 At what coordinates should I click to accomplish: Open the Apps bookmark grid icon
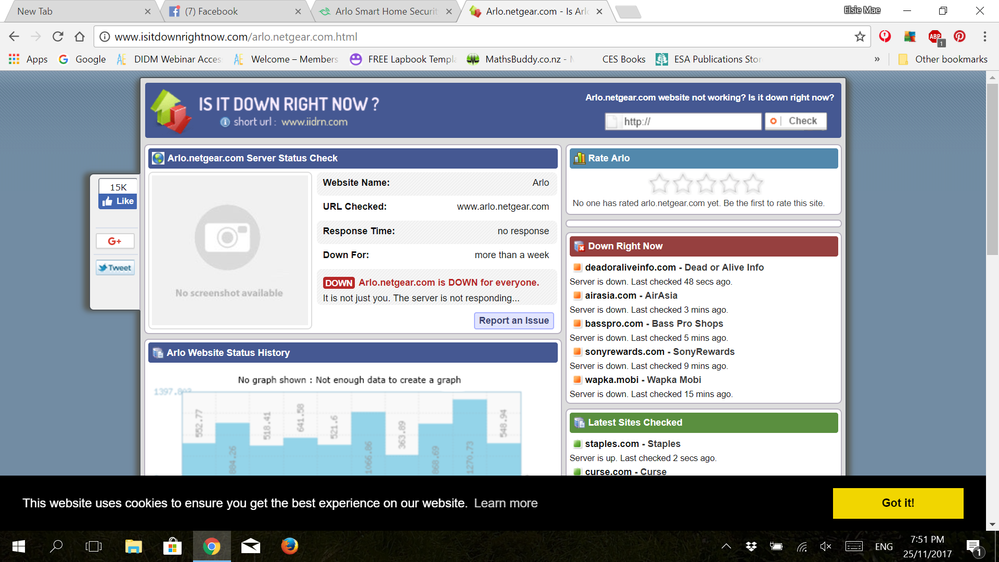[x=14, y=59]
